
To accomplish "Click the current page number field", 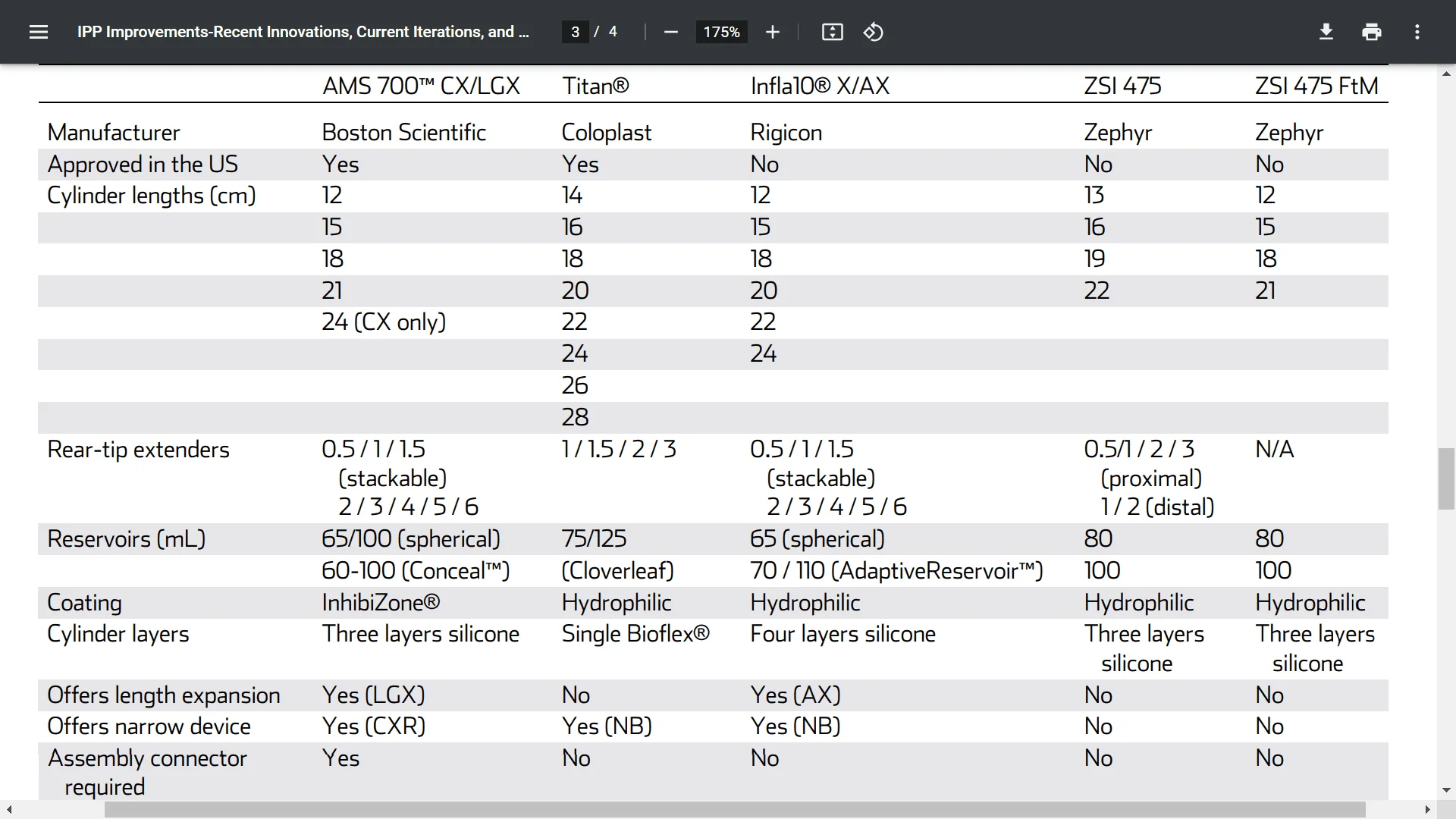I will coord(576,32).
